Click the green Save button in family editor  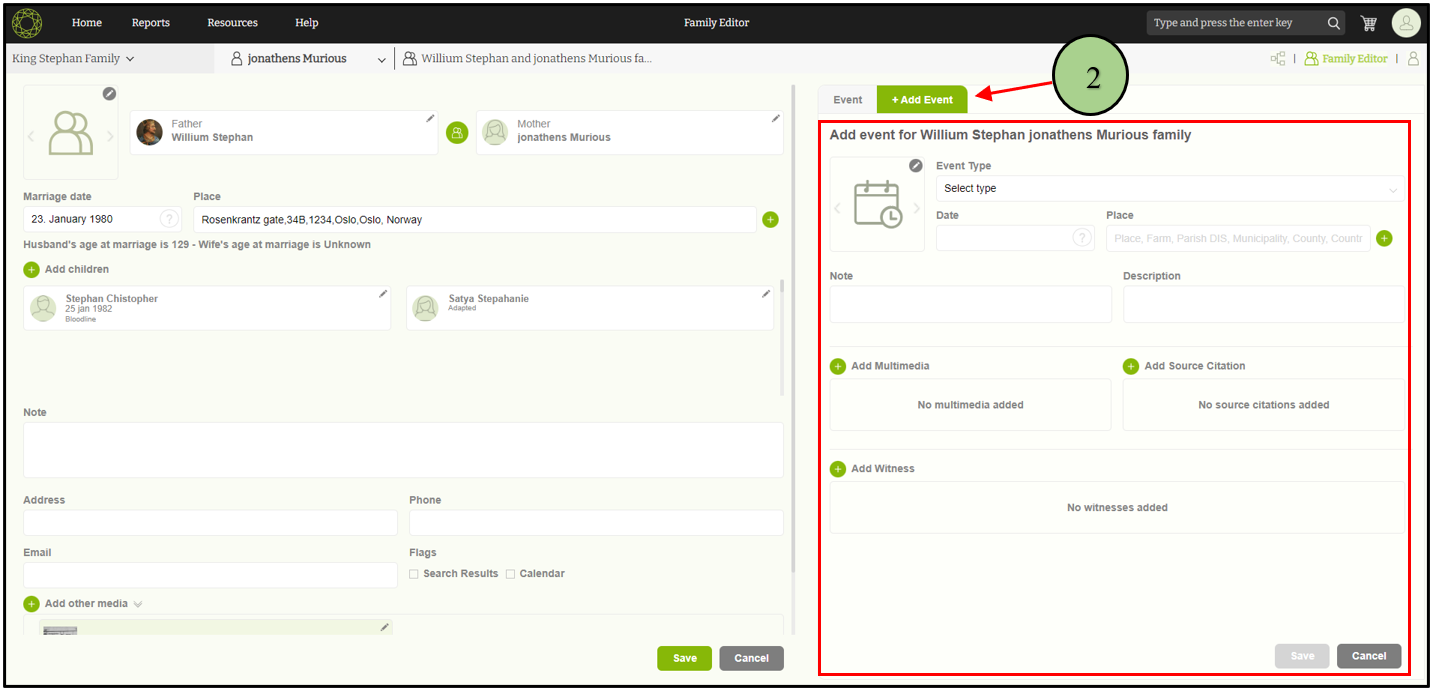[x=684, y=658]
